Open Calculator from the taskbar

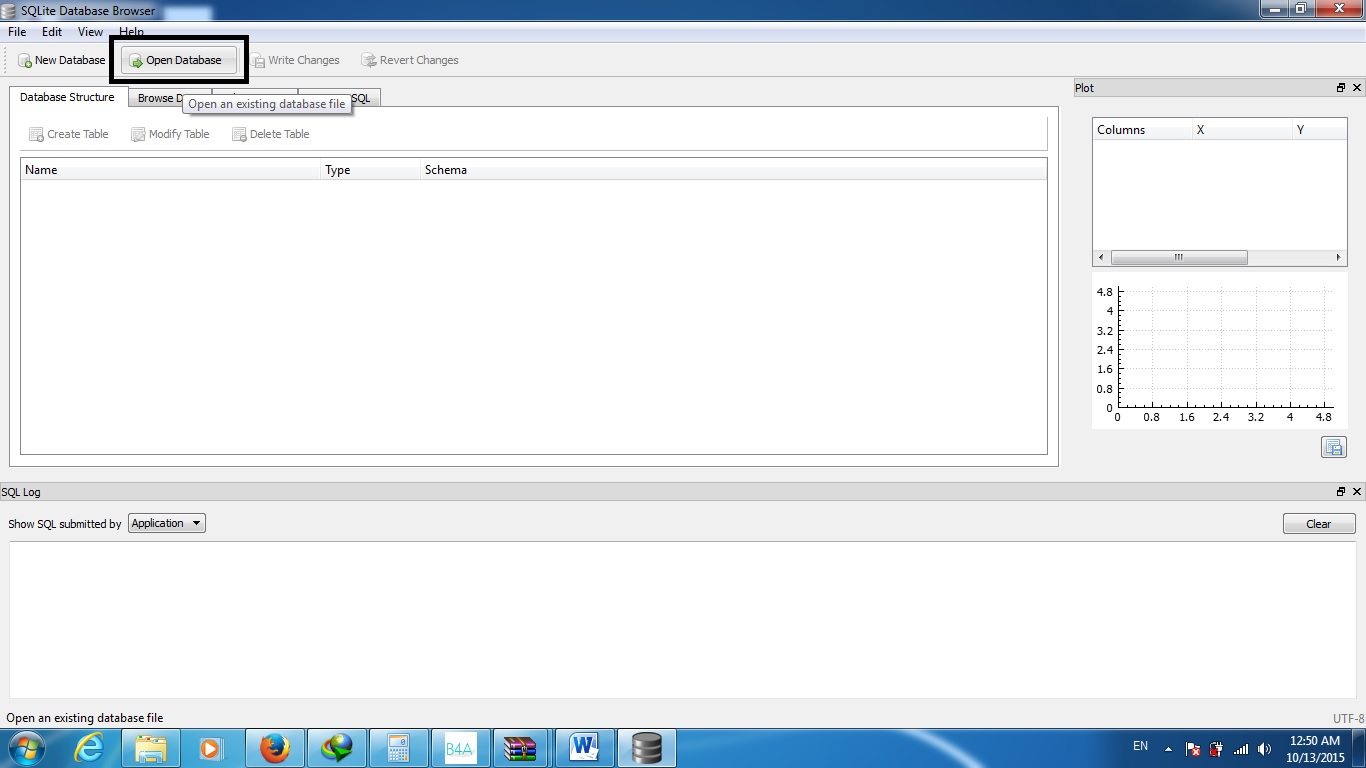click(398, 748)
